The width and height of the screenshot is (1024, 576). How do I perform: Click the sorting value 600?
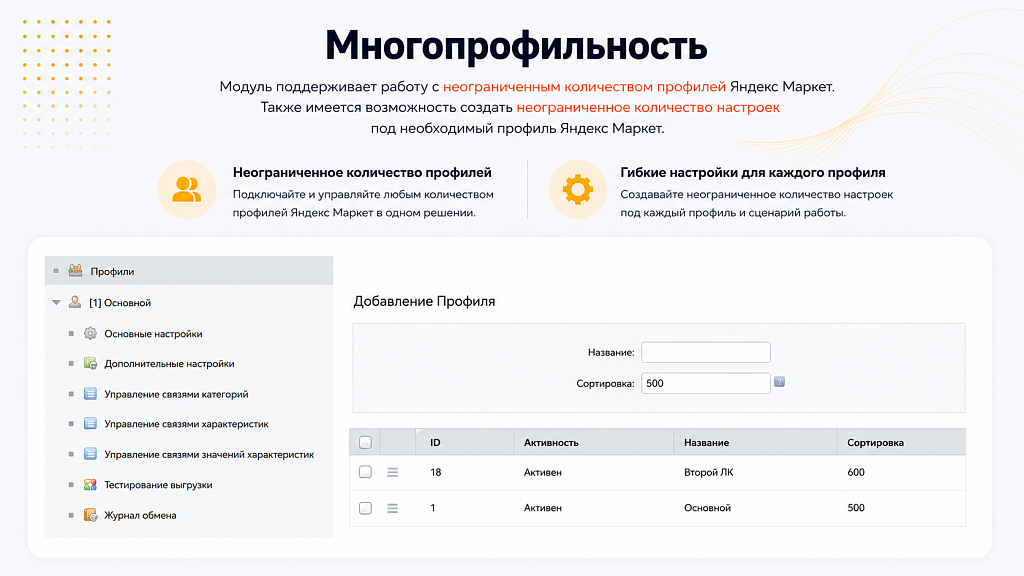coord(856,472)
